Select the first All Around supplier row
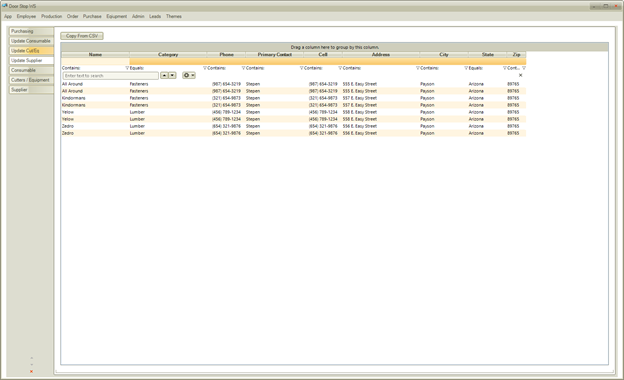 (294, 84)
